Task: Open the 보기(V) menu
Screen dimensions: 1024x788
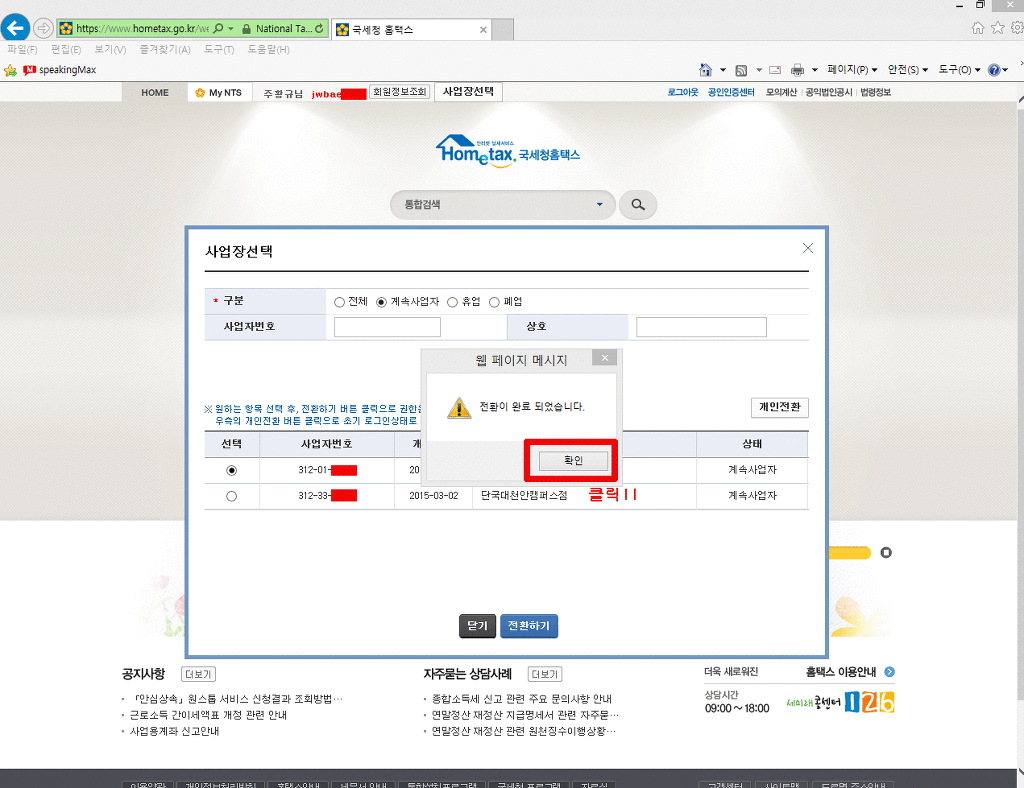Action: [110, 50]
